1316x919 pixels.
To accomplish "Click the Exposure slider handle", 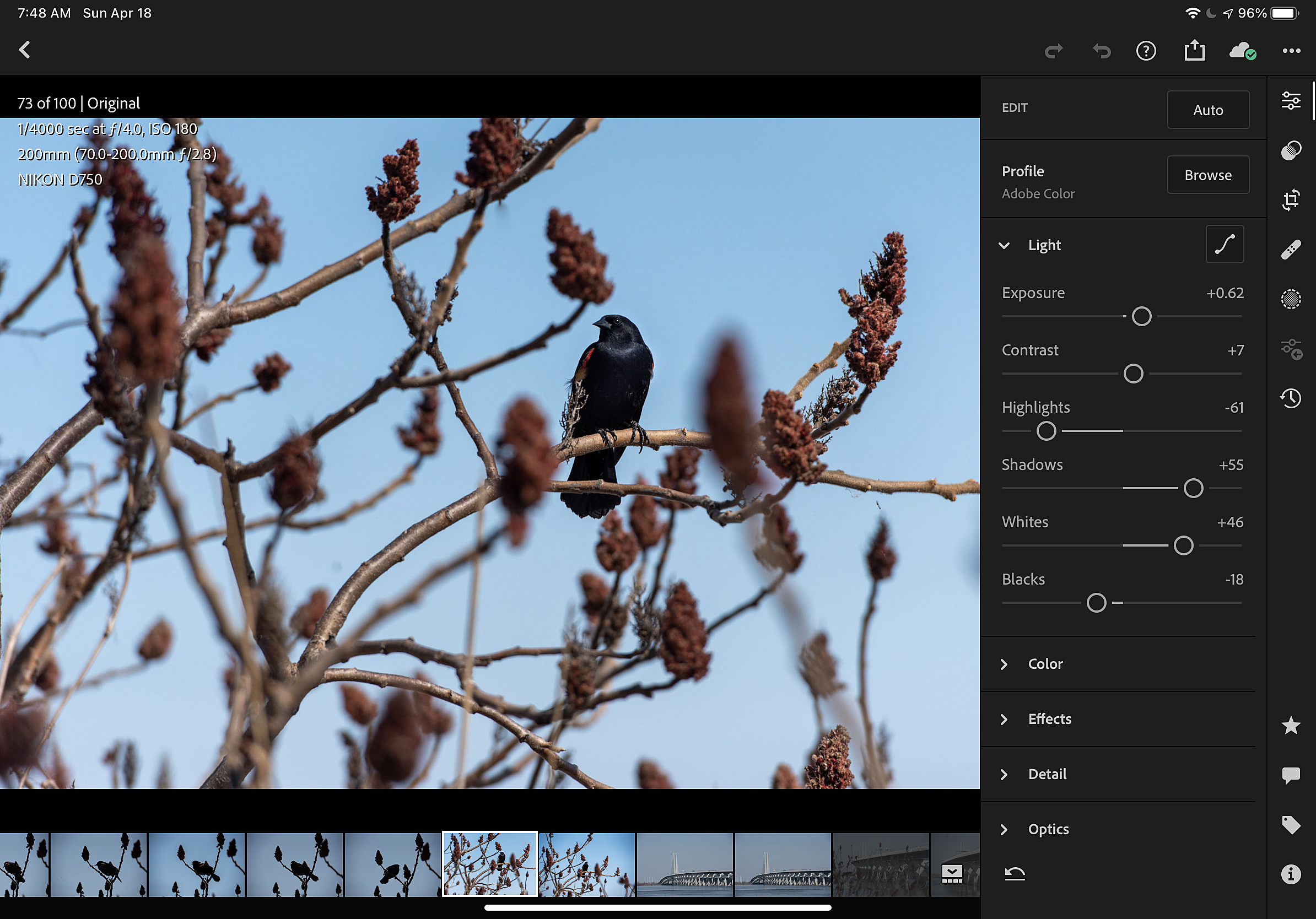I will pyautogui.click(x=1141, y=316).
